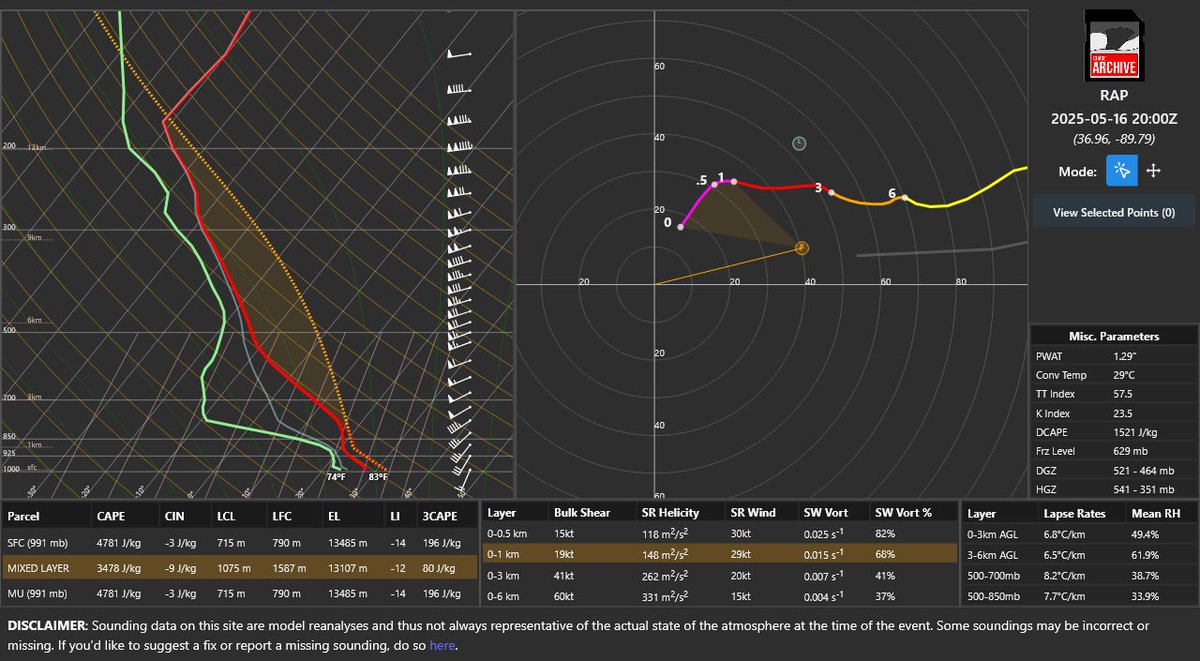
Task: Click the 3CAPE column header
Action: pos(438,516)
